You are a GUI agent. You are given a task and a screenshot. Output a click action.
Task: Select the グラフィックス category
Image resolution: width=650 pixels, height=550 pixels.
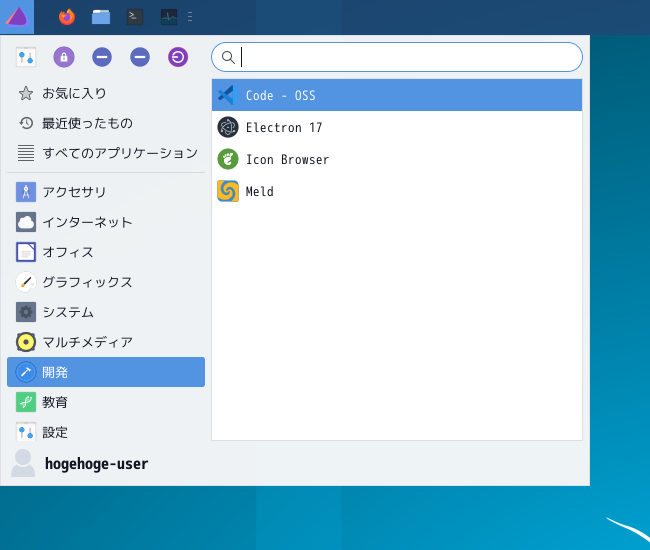[106, 282]
